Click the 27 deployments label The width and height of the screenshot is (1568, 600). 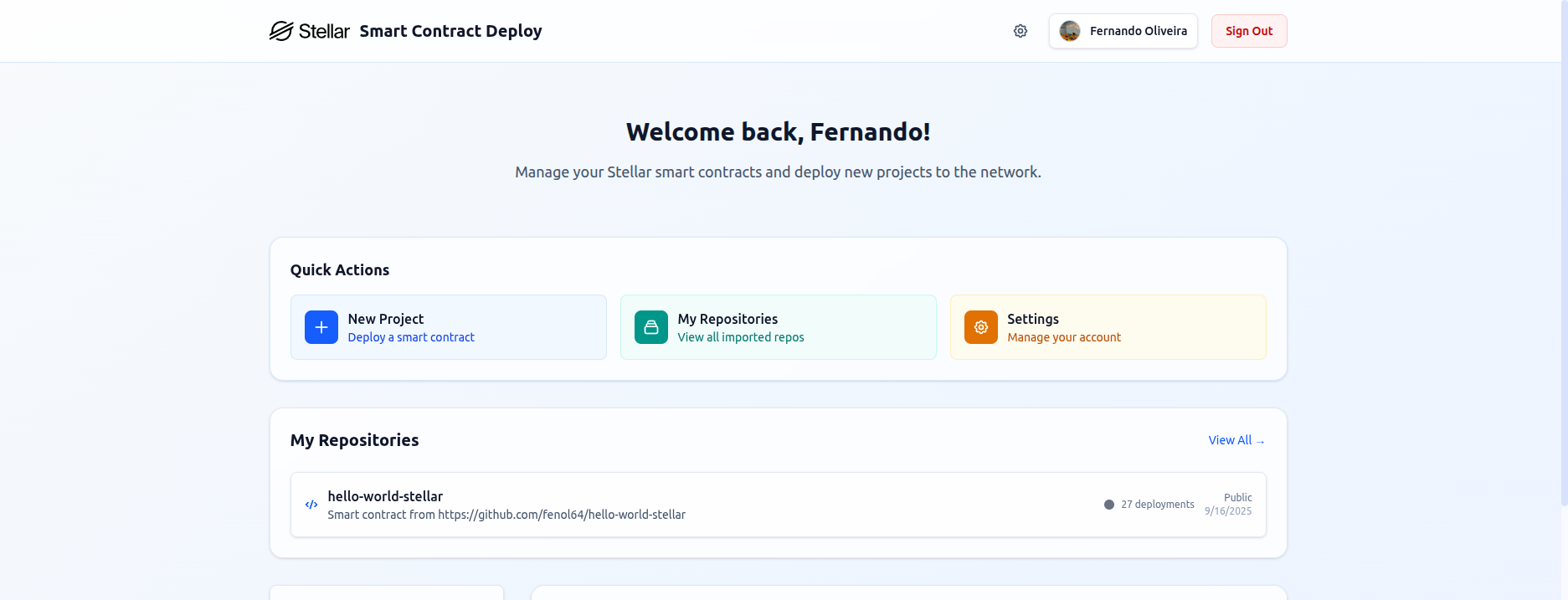[1157, 505]
